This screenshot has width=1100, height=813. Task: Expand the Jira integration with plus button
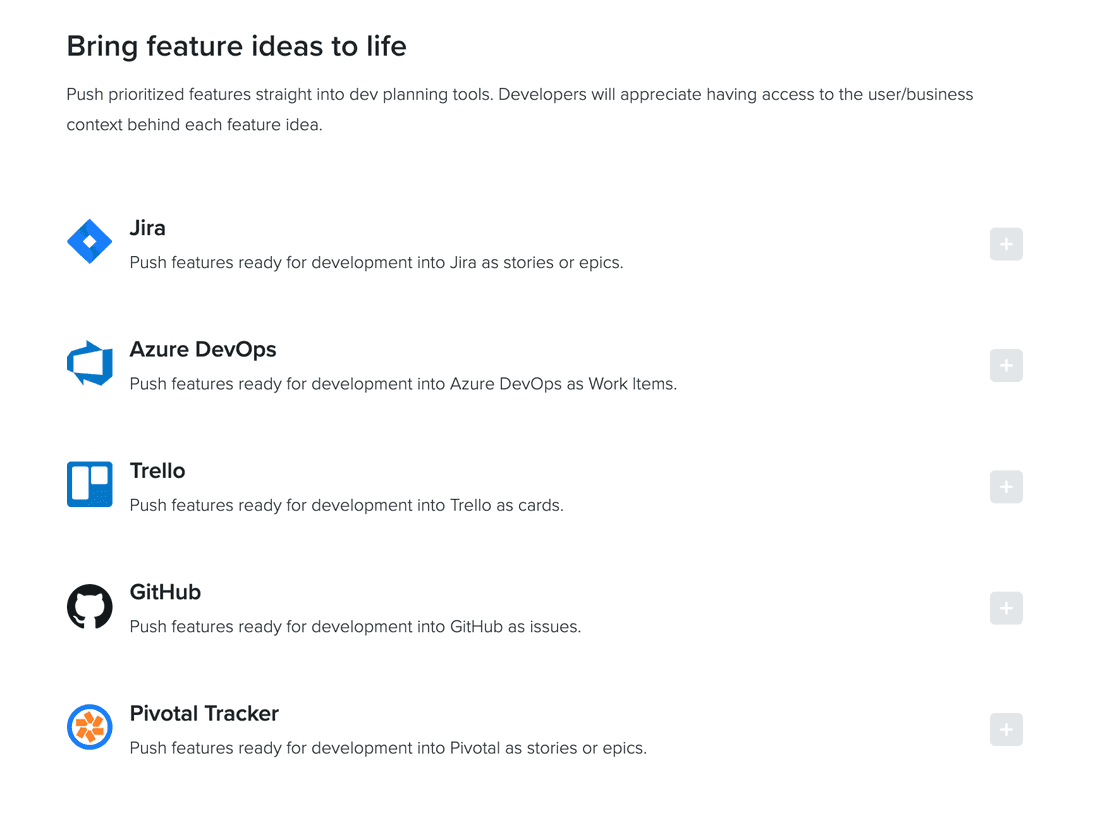1006,244
